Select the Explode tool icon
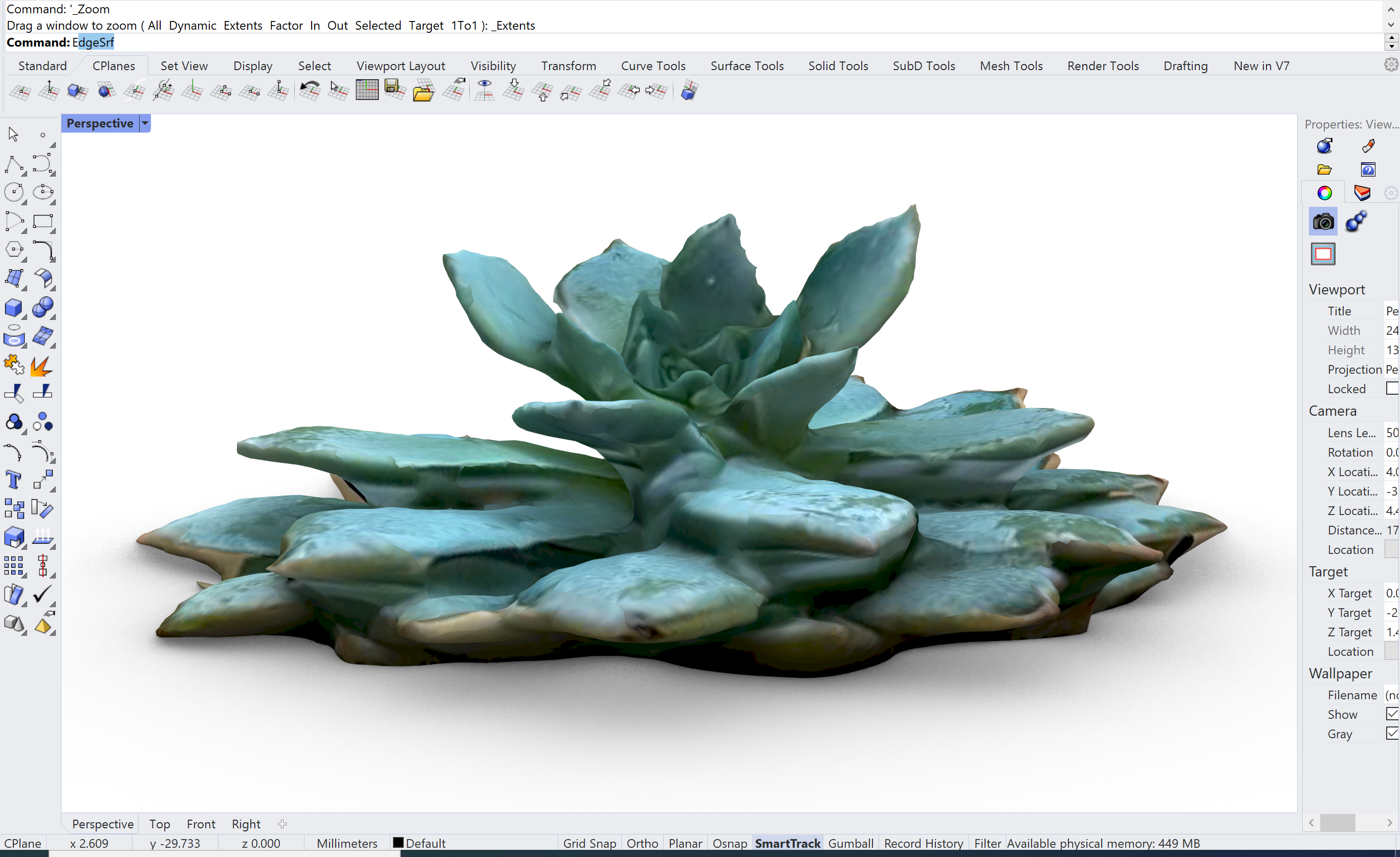 41,366
